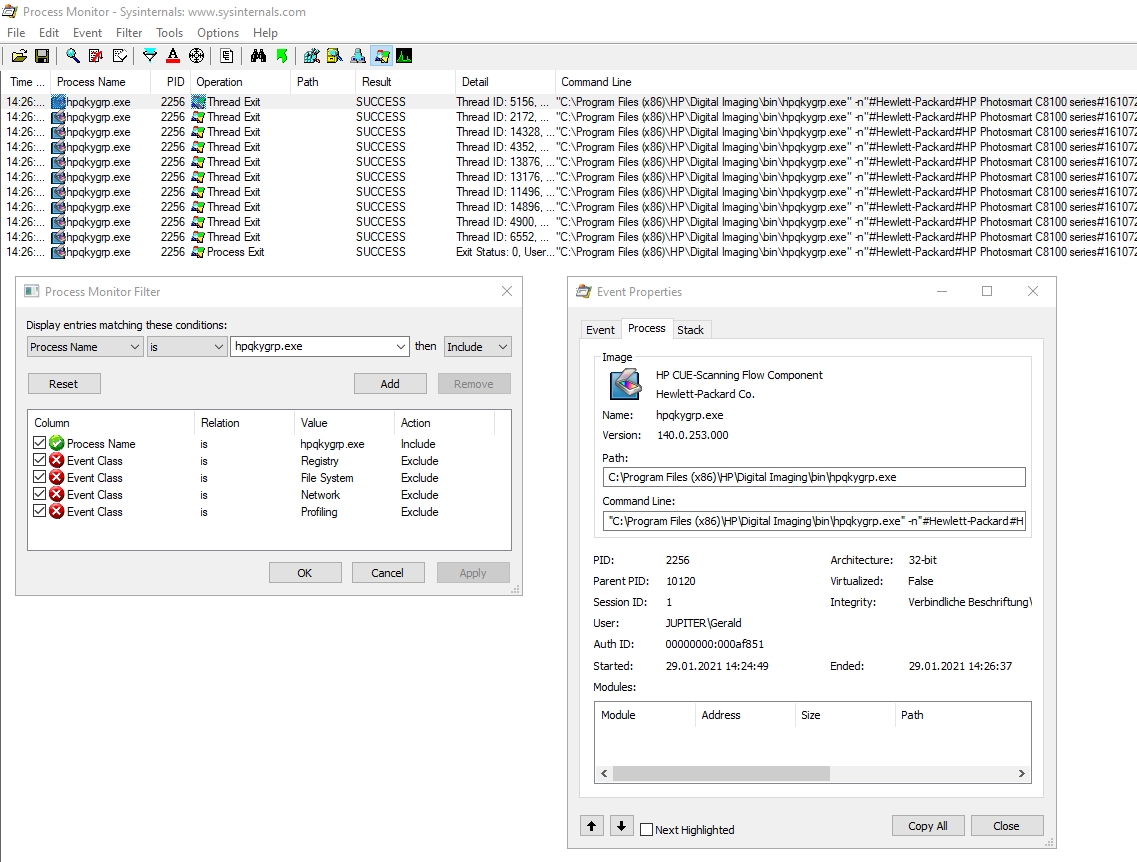
Task: Uncheck the Event Class Registry filter rule
Action: point(39,460)
